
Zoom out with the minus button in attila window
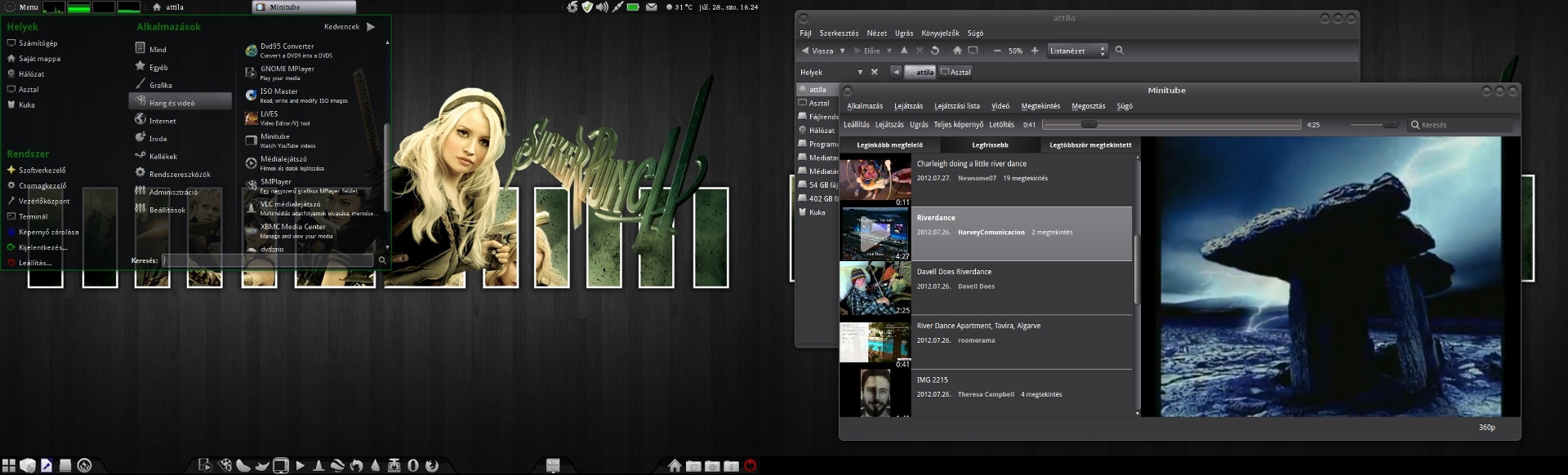tap(997, 51)
